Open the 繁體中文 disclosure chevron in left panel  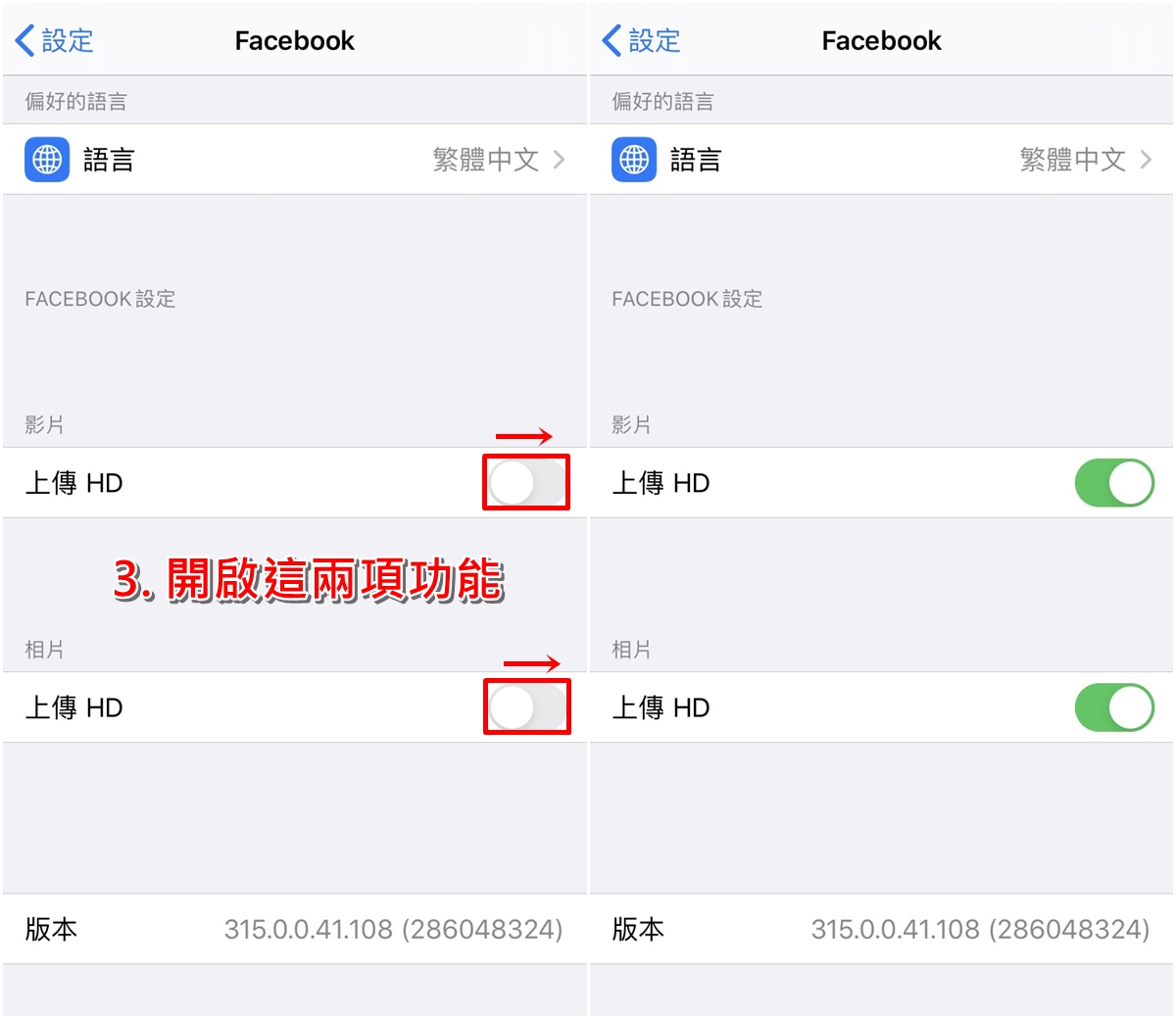(559, 159)
